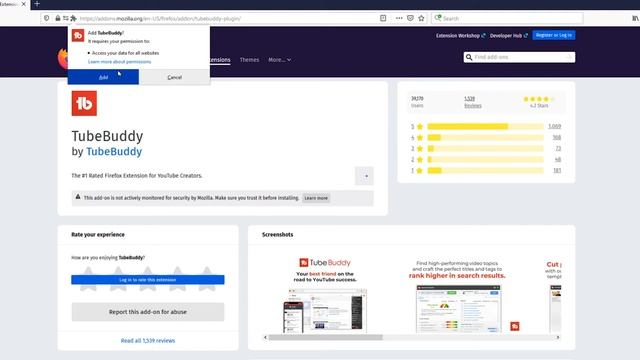This screenshot has height=360, width=640.
Task: Bookmark this page with star icon
Action: click(421, 18)
